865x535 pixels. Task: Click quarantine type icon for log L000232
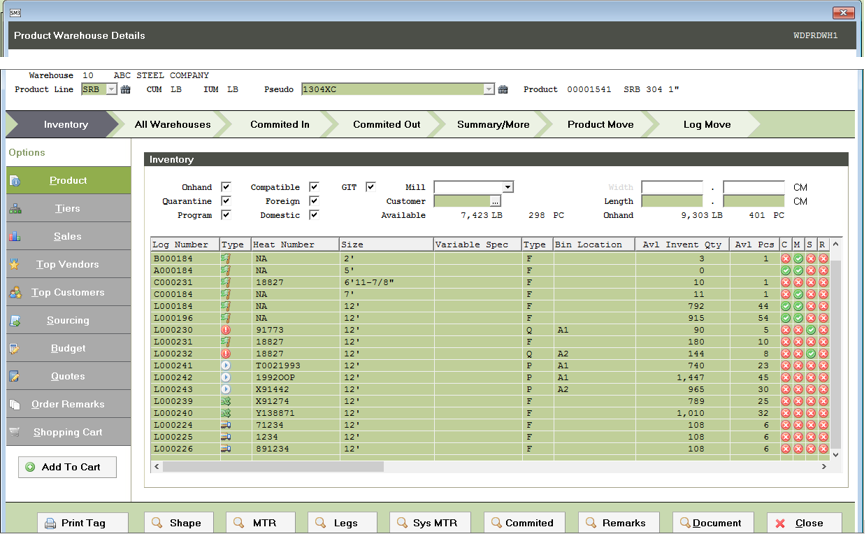[226, 354]
